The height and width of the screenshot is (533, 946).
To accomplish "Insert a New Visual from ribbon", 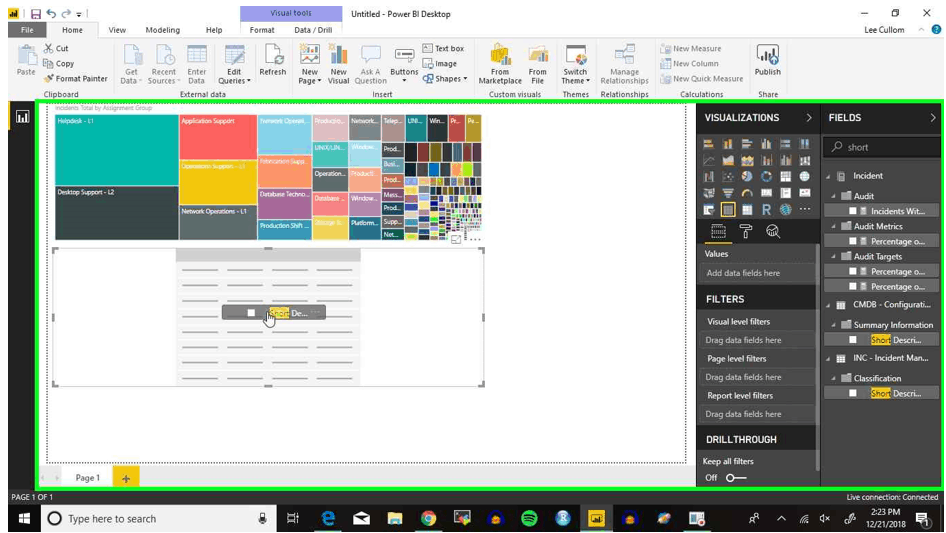I will 338,64.
